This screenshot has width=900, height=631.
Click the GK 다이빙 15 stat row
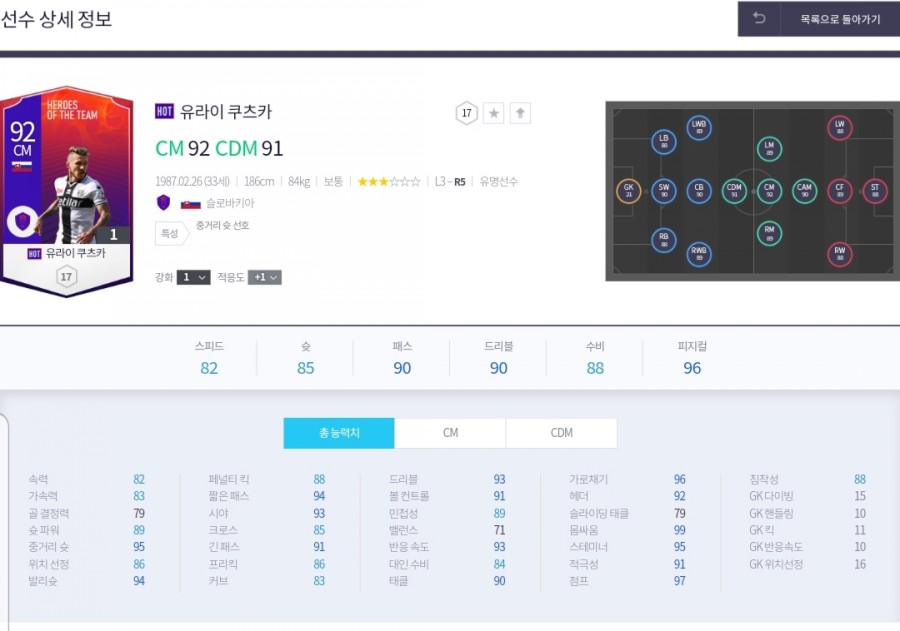[x=808, y=495]
